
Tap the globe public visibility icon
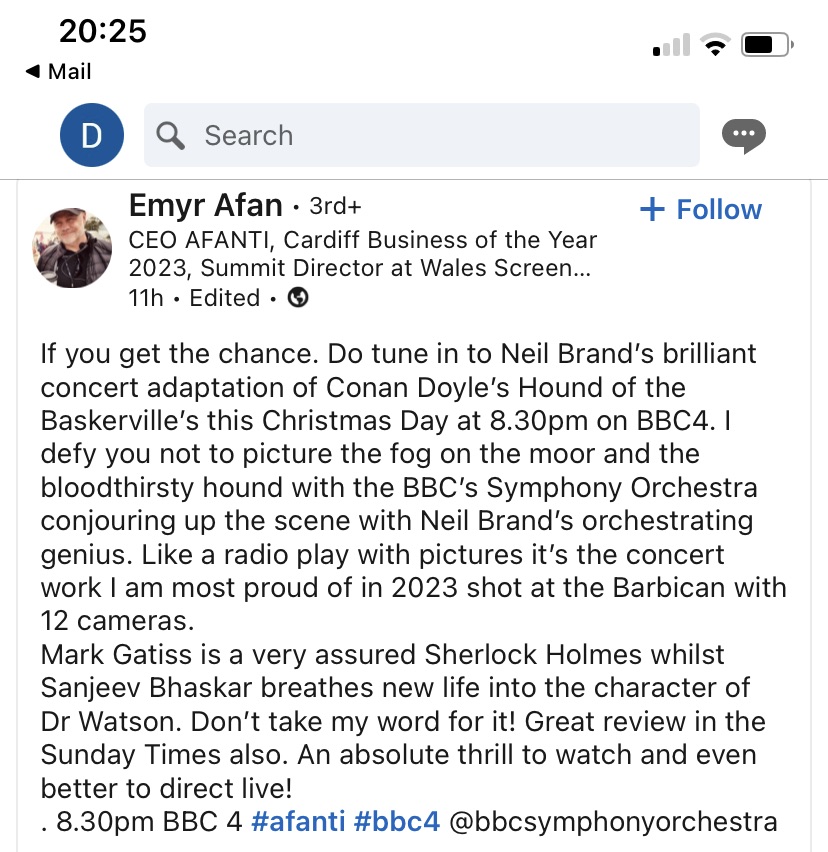tap(297, 297)
